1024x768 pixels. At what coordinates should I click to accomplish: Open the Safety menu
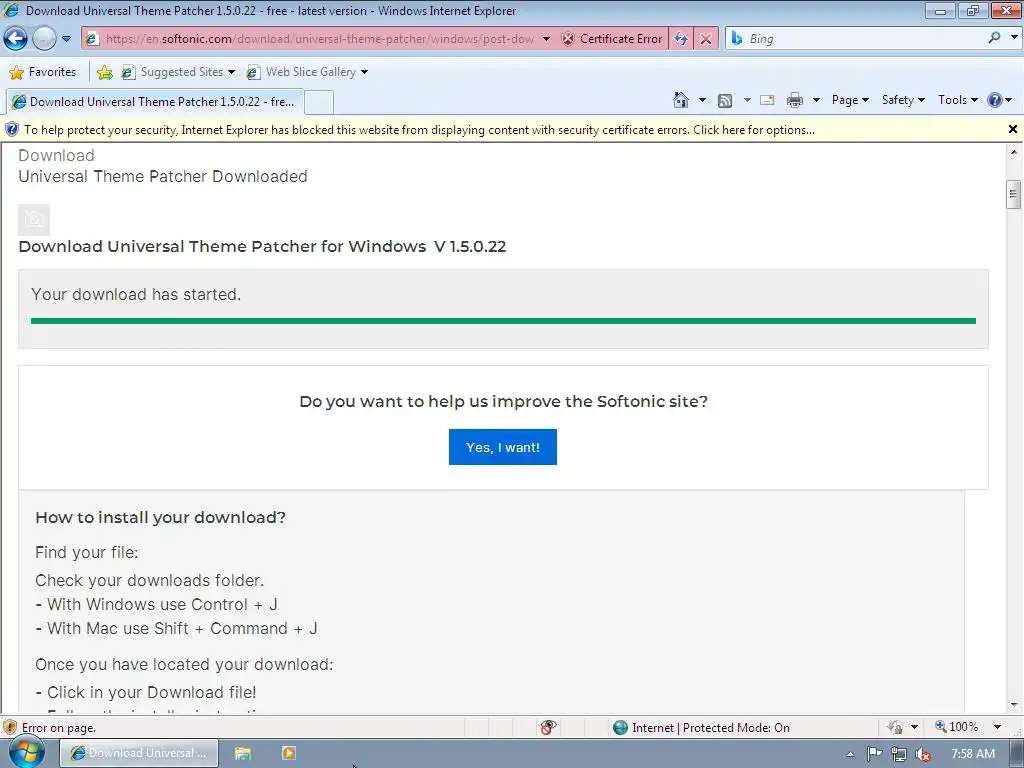903,100
